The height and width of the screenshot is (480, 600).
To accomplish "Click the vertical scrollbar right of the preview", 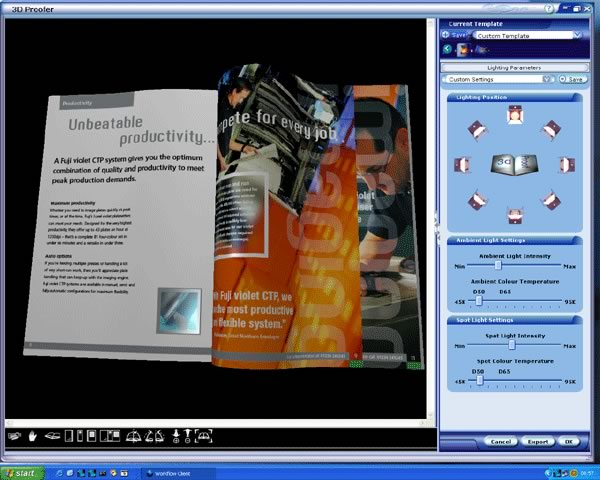I will (430, 219).
